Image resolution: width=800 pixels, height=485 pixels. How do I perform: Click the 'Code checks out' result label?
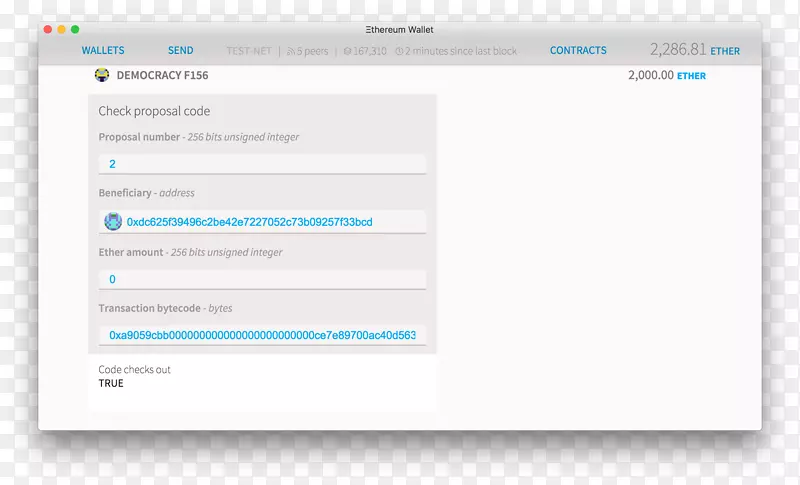pos(134,369)
